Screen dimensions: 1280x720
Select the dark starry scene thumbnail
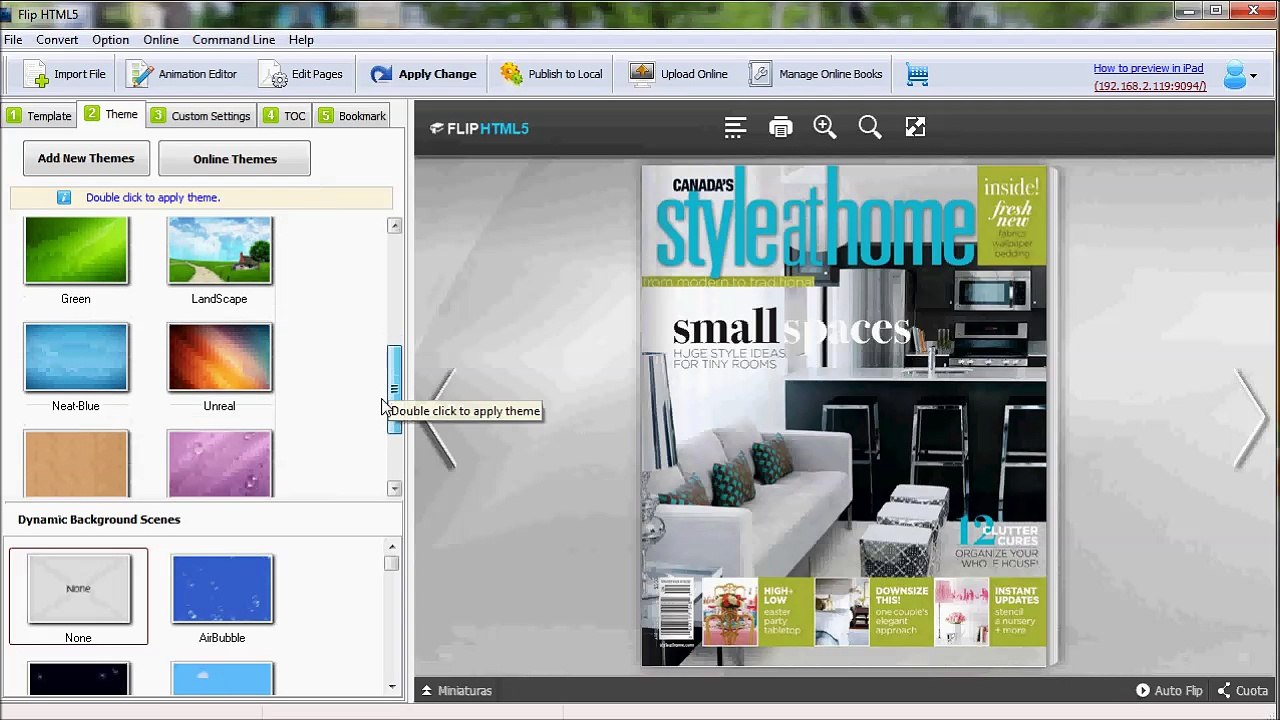pos(79,679)
